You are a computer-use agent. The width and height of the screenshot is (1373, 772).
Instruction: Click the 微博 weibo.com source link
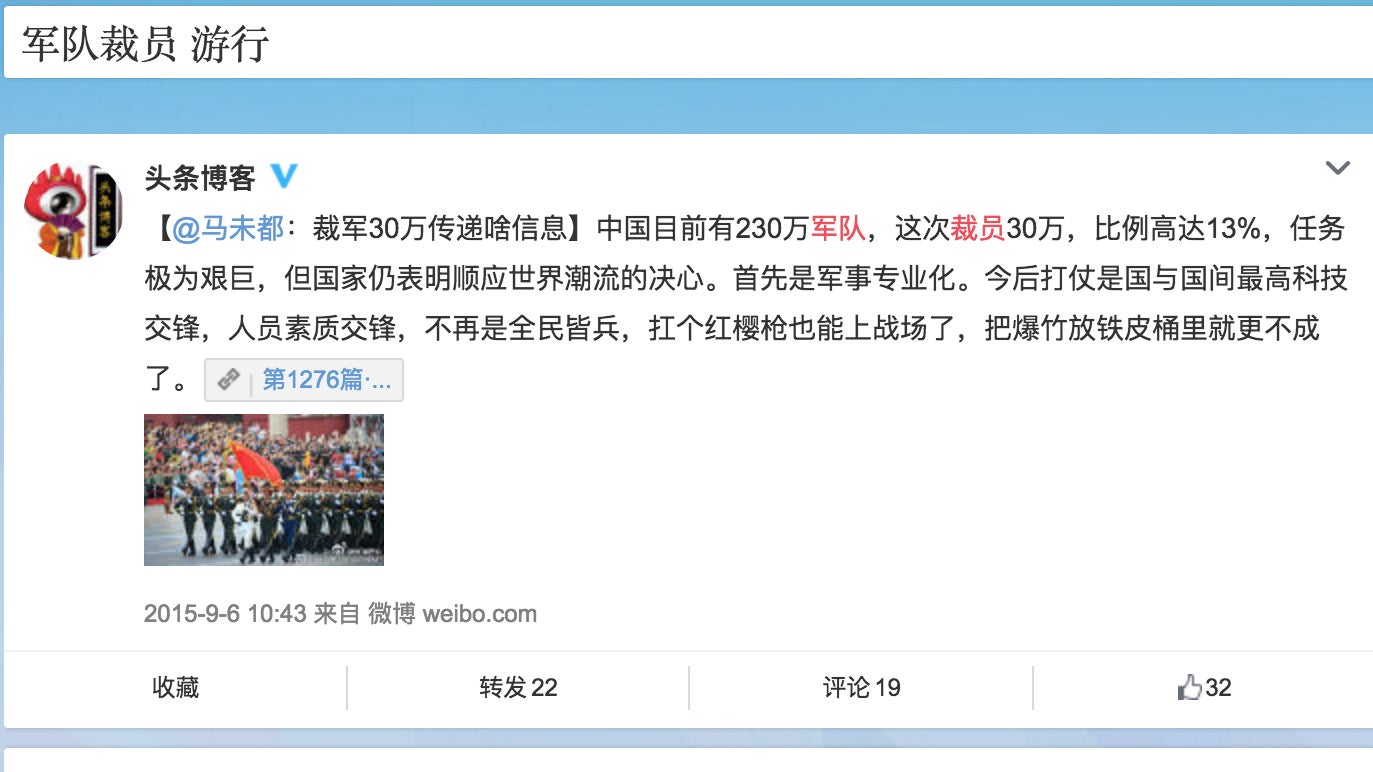(x=452, y=613)
